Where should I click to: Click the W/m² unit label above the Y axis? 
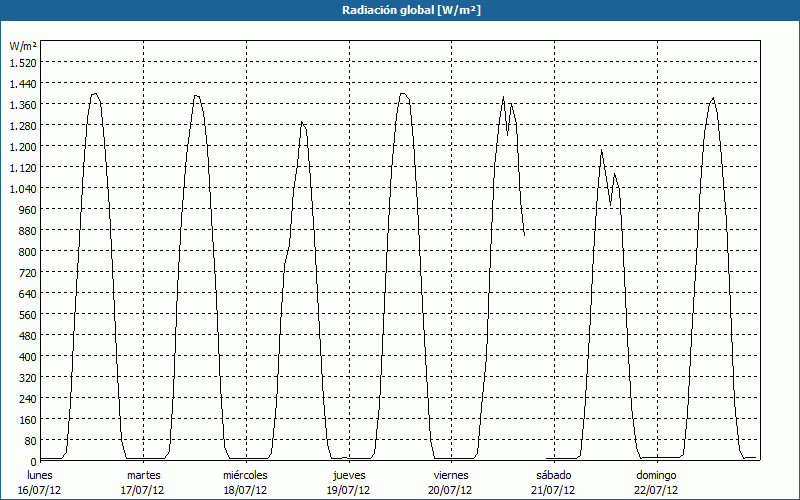[22, 46]
